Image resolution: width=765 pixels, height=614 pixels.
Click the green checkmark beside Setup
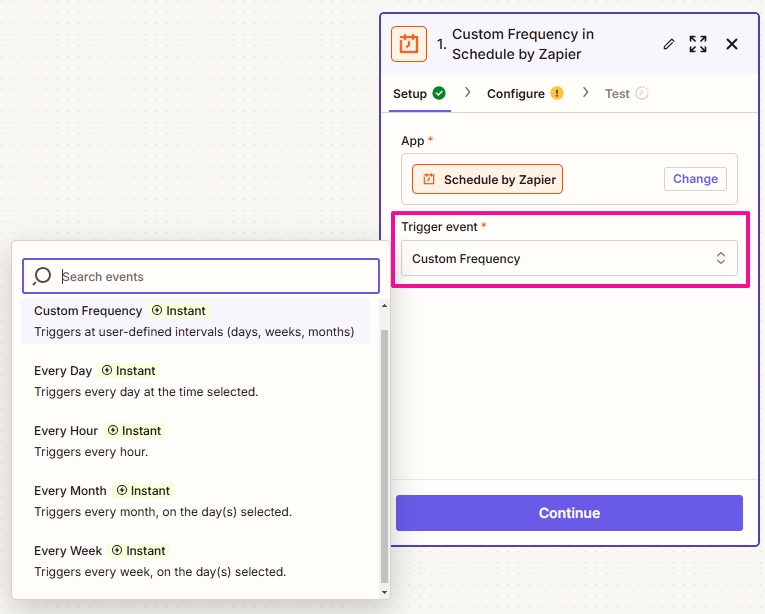[x=439, y=93]
